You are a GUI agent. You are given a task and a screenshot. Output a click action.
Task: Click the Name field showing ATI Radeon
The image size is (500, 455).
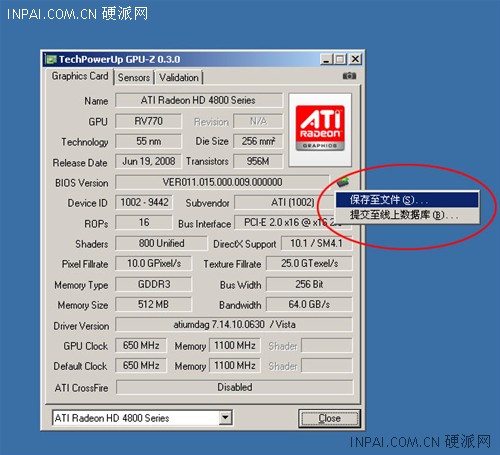[x=199, y=100]
